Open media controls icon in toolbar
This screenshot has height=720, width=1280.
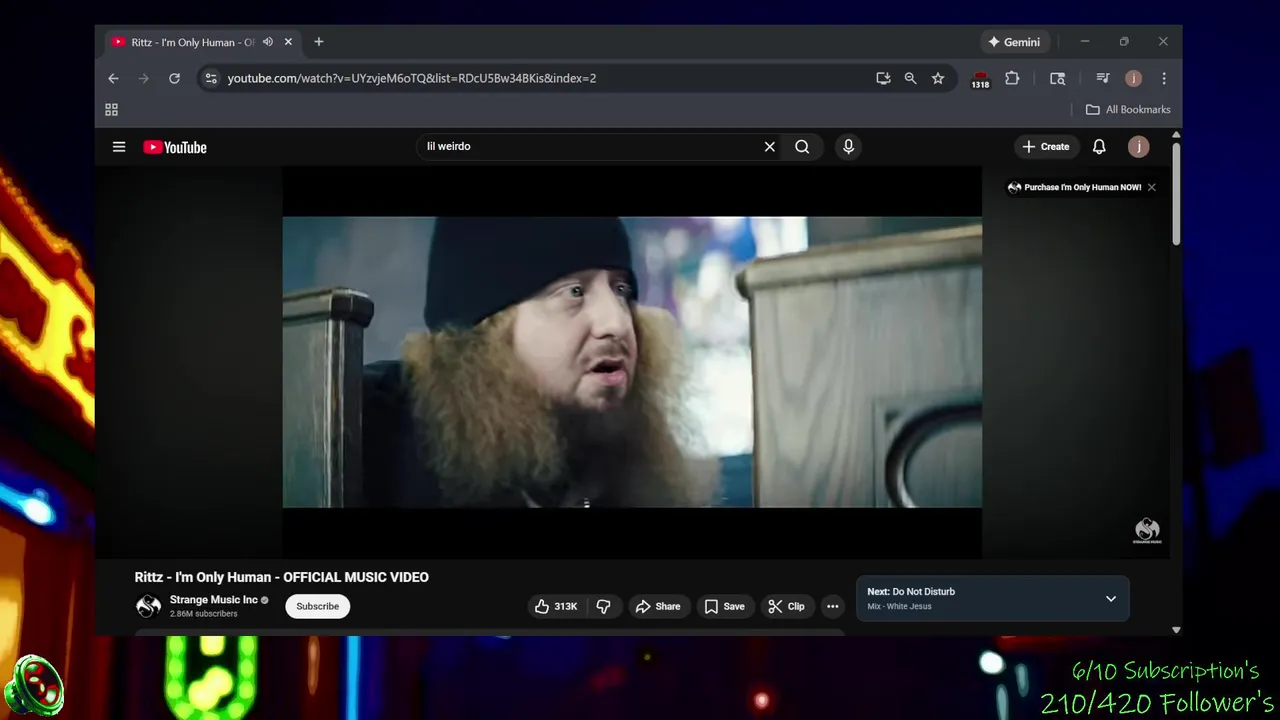pyautogui.click(x=1103, y=78)
